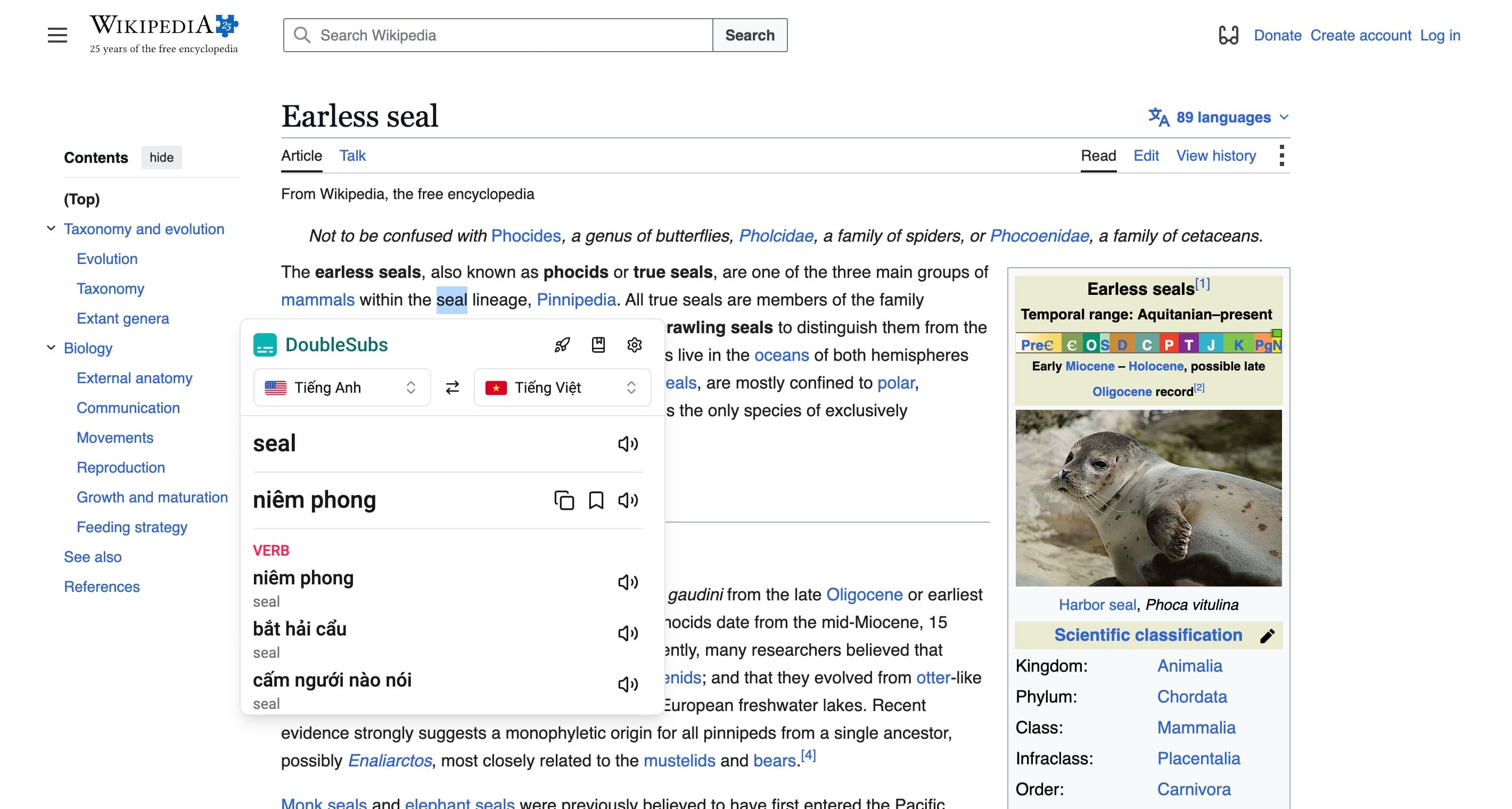Open the Wikipedia main menu hamburger icon
Image resolution: width=1512 pixels, height=809 pixels.
(57, 35)
